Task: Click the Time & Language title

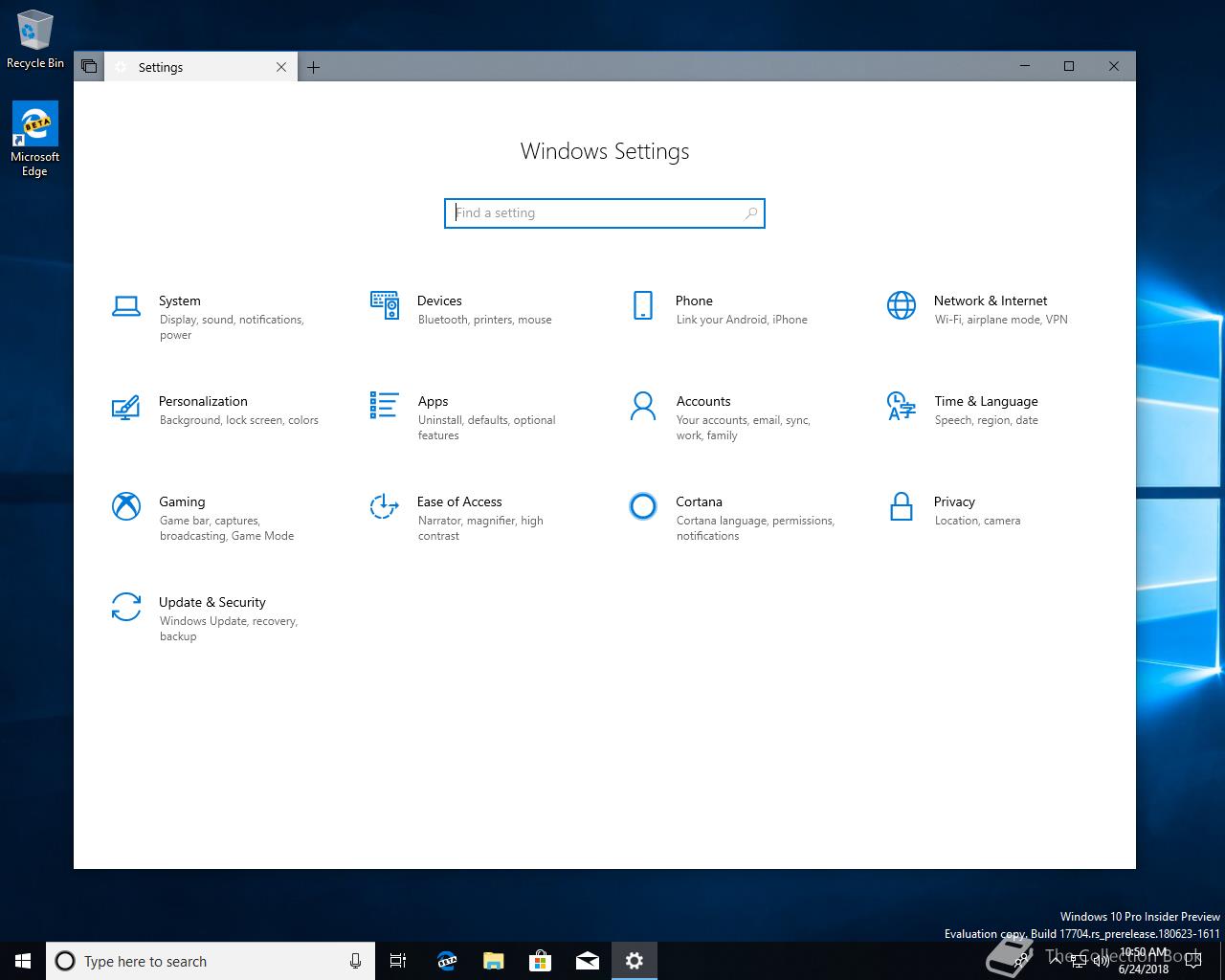Action: (986, 401)
